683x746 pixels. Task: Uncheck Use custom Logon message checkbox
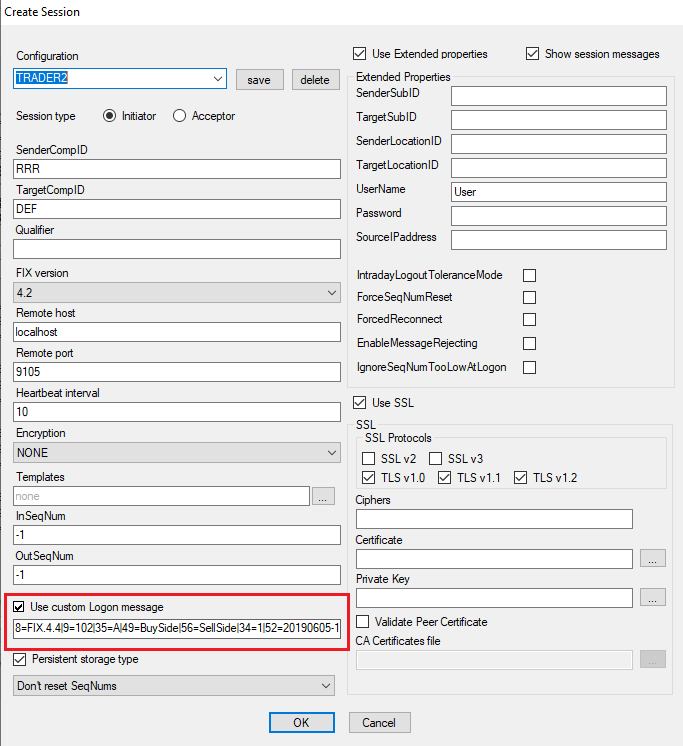pyautogui.click(x=19, y=607)
